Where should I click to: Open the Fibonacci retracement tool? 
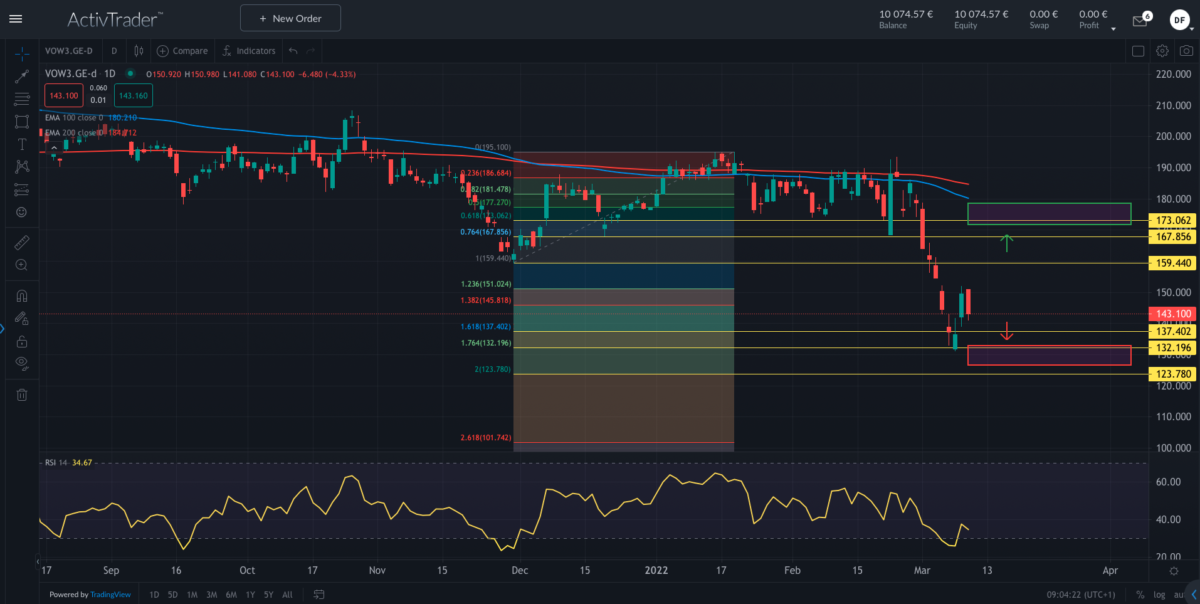21,99
